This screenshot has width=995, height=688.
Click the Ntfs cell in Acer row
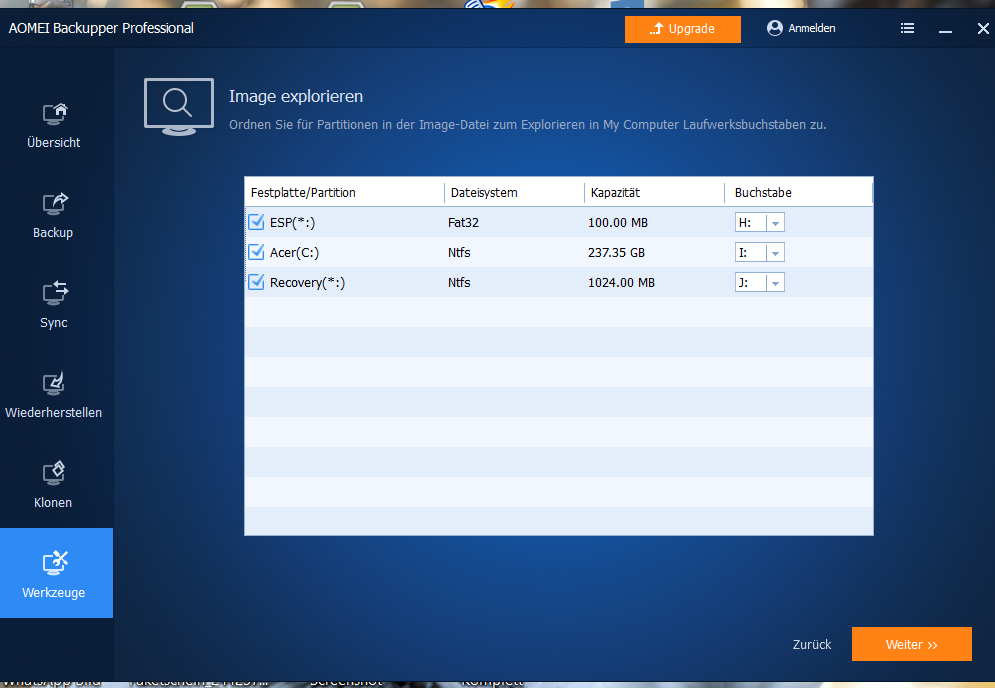[x=459, y=253]
